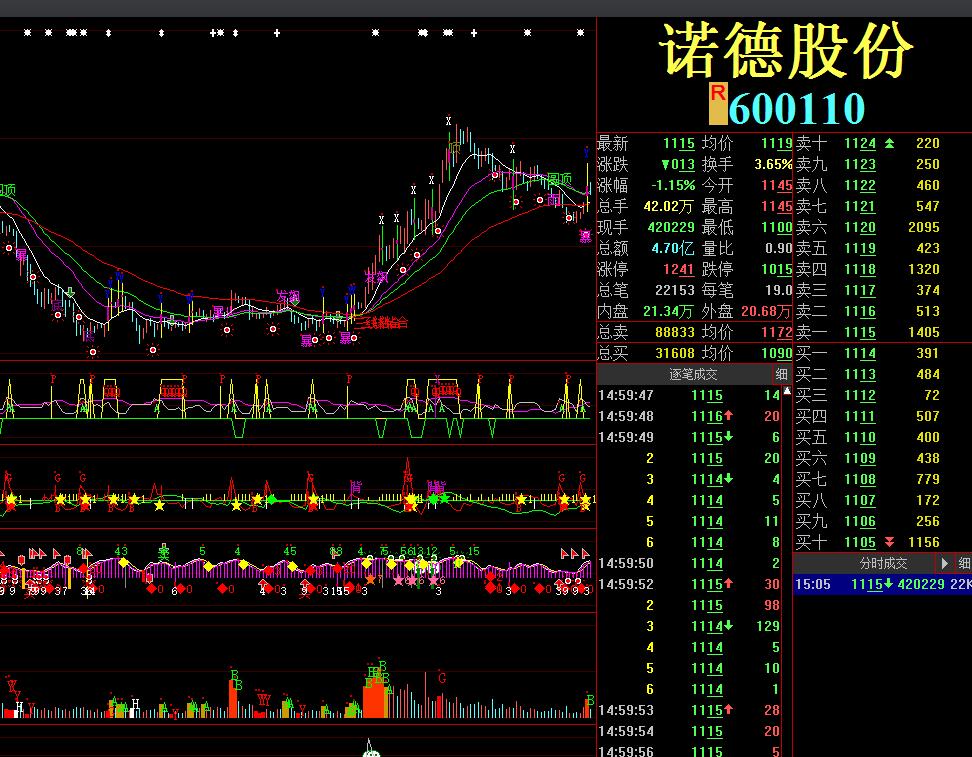Click the red up-arrow in the 14:59:52 tick row
The image size is (972, 757).
(x=728, y=583)
